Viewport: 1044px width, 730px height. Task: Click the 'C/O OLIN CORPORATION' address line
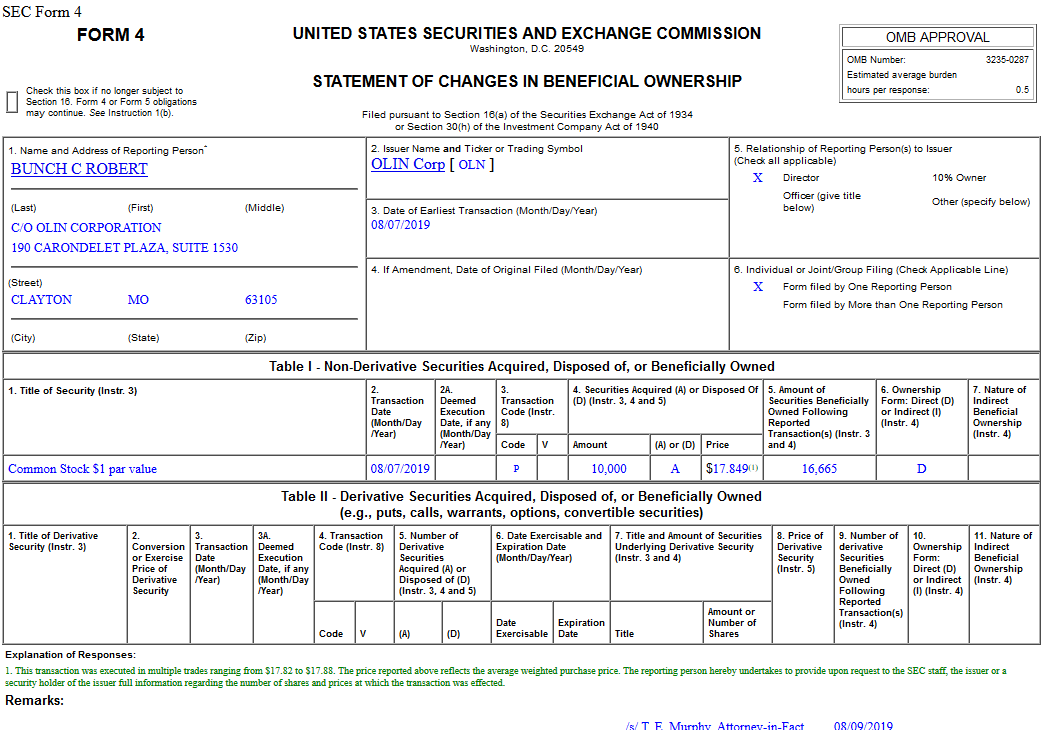point(86,228)
